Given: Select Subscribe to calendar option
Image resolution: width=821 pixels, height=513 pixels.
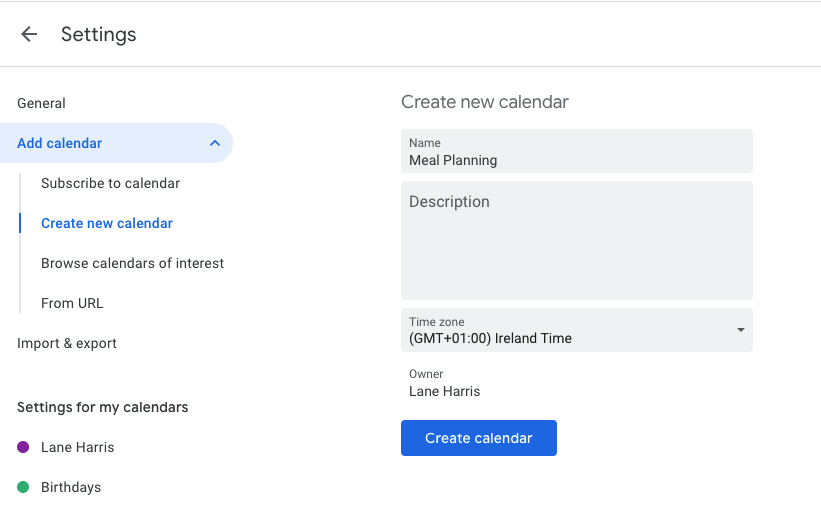Looking at the screenshot, I should click(x=110, y=183).
